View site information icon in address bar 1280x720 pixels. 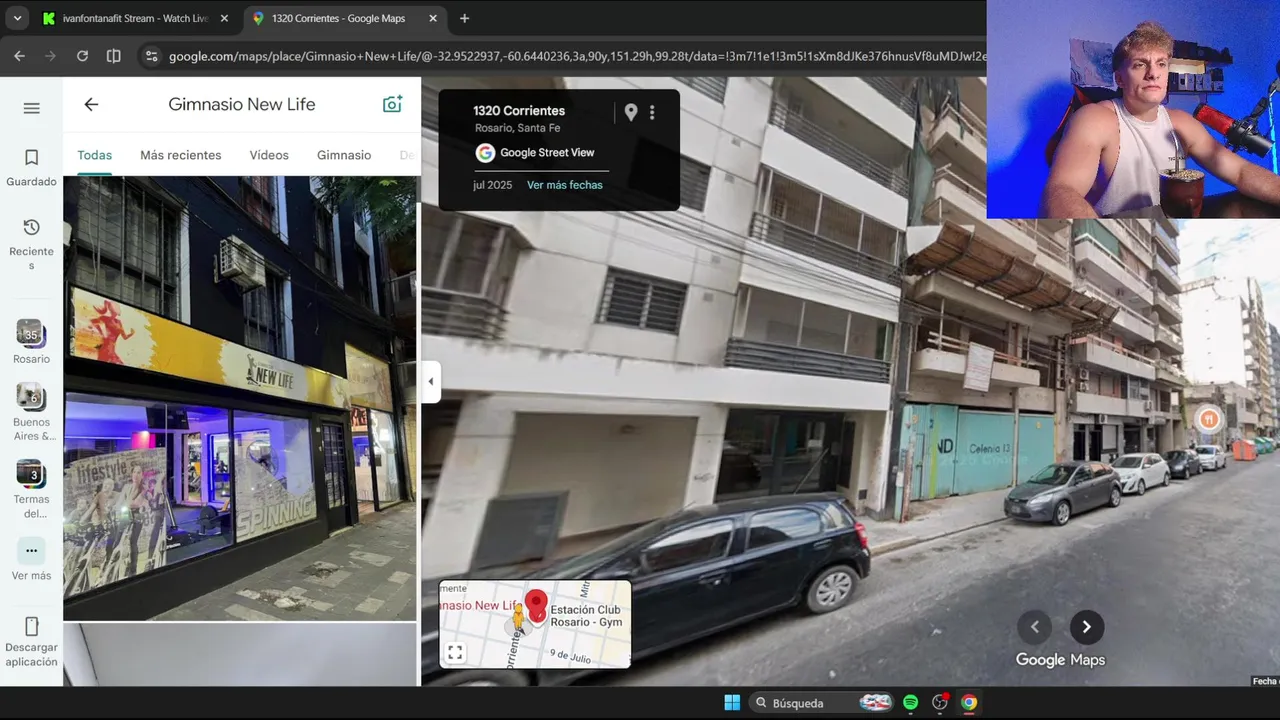point(151,56)
